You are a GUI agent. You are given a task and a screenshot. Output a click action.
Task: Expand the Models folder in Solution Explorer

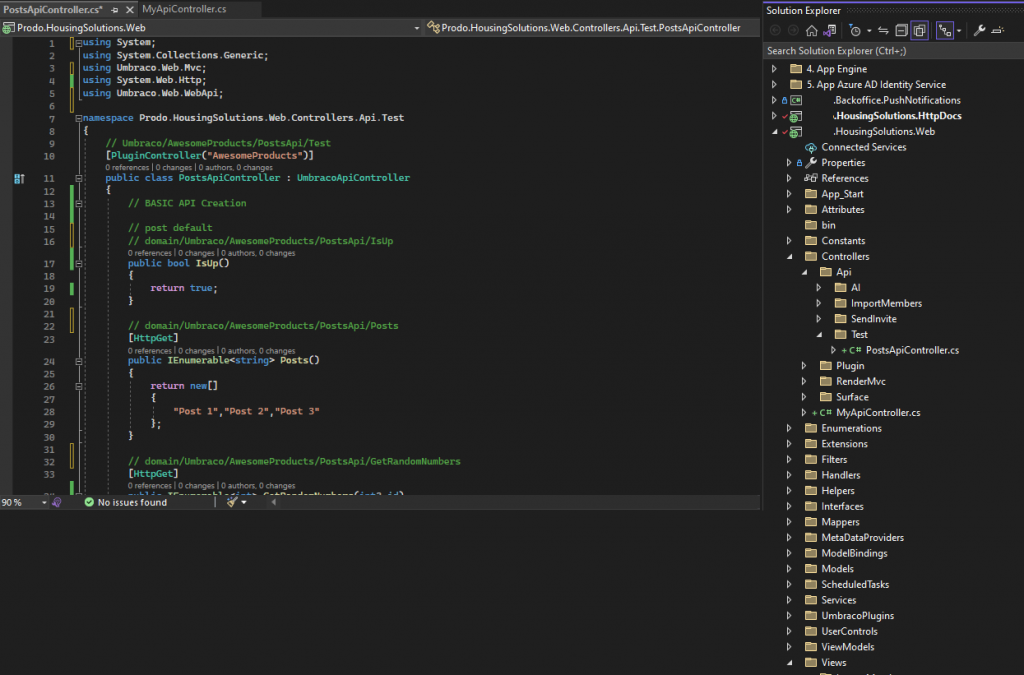click(x=789, y=569)
